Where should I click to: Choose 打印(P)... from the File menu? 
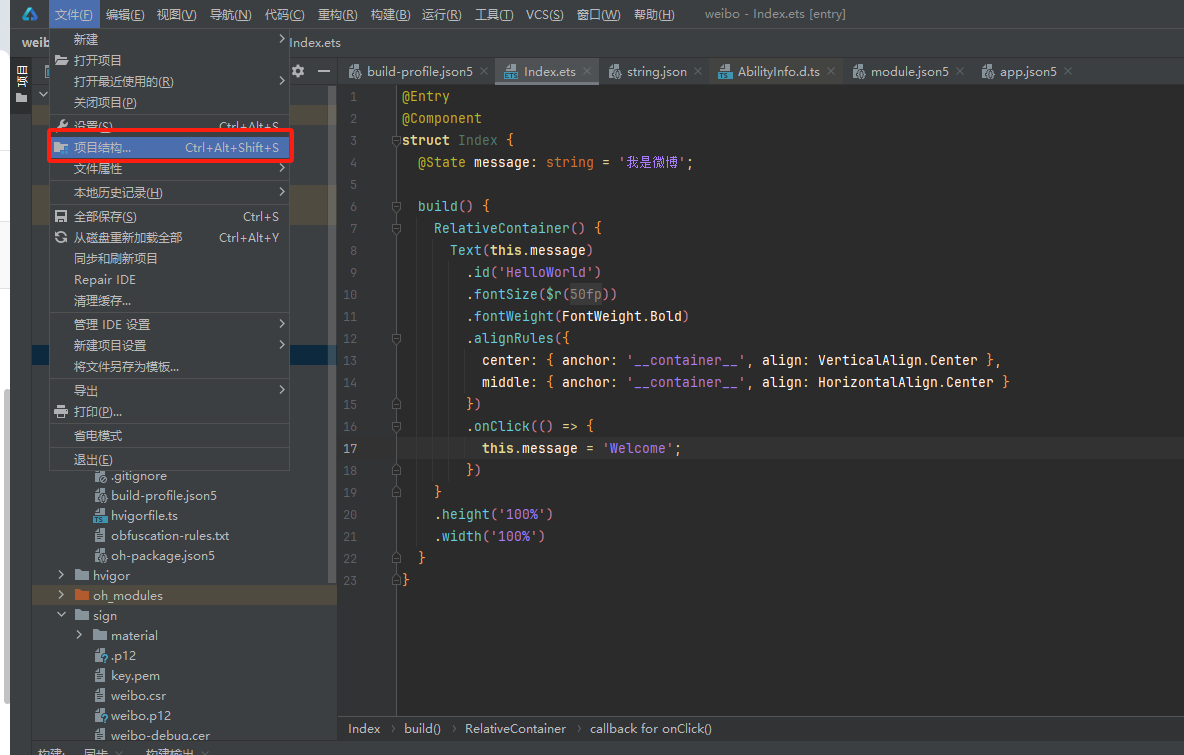click(170, 411)
